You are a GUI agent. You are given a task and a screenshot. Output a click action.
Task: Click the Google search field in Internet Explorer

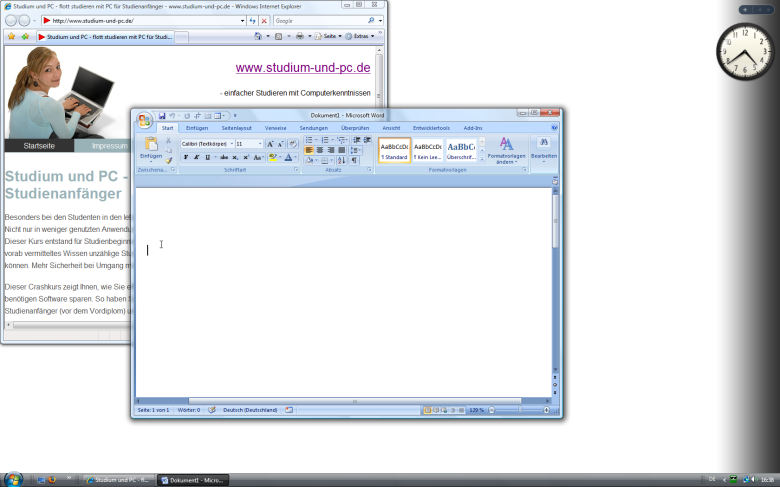(x=320, y=20)
